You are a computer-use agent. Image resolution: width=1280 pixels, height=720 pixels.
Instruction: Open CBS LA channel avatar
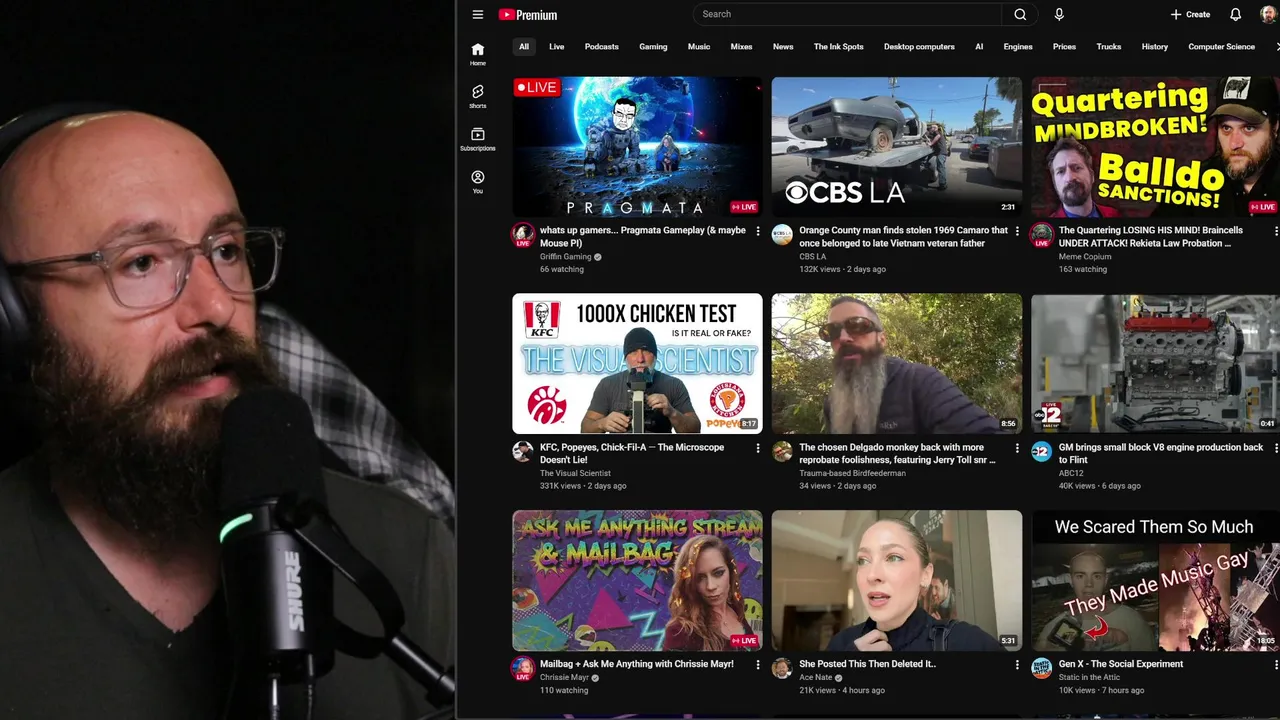click(x=782, y=234)
